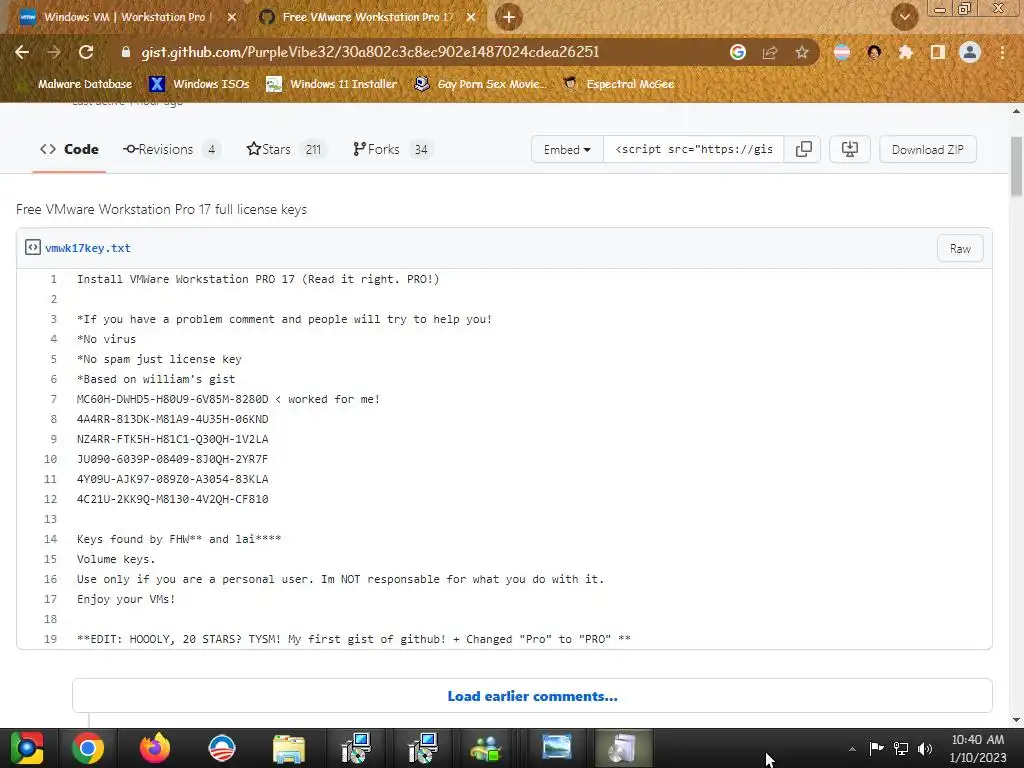1024x768 pixels.
Task: Open the Chrome profile avatar
Action: [970, 52]
